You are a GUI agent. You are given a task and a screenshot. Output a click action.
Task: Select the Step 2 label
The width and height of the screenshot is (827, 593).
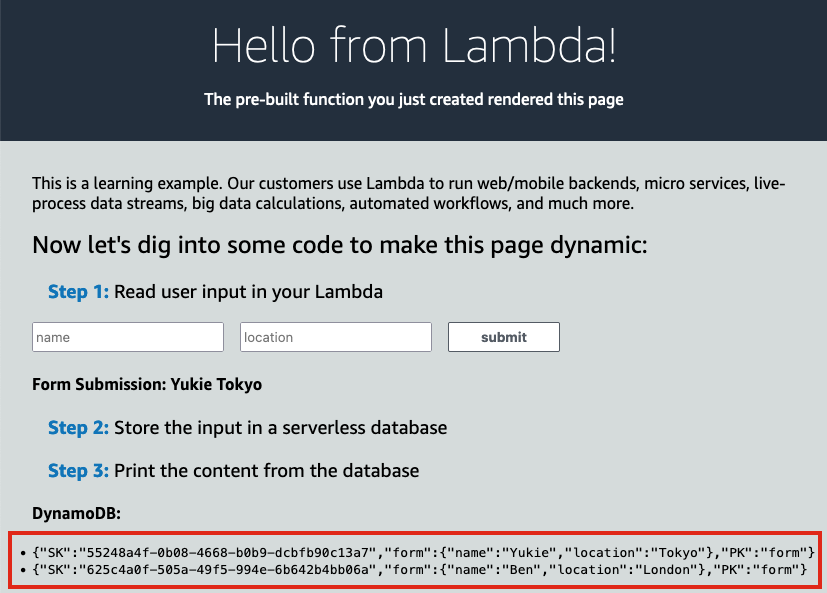coord(78,427)
